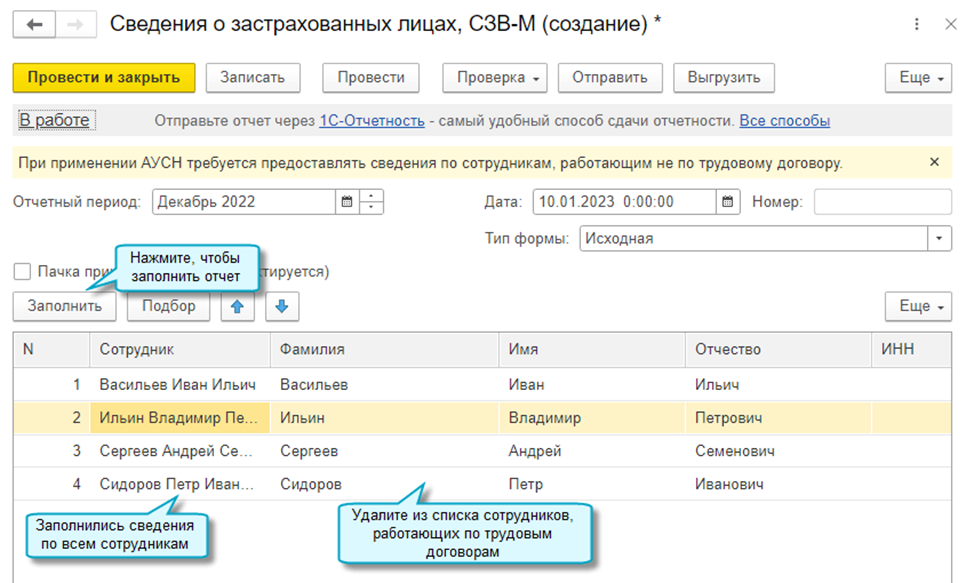Dismiss the yellow АУСН notification

(x=934, y=162)
